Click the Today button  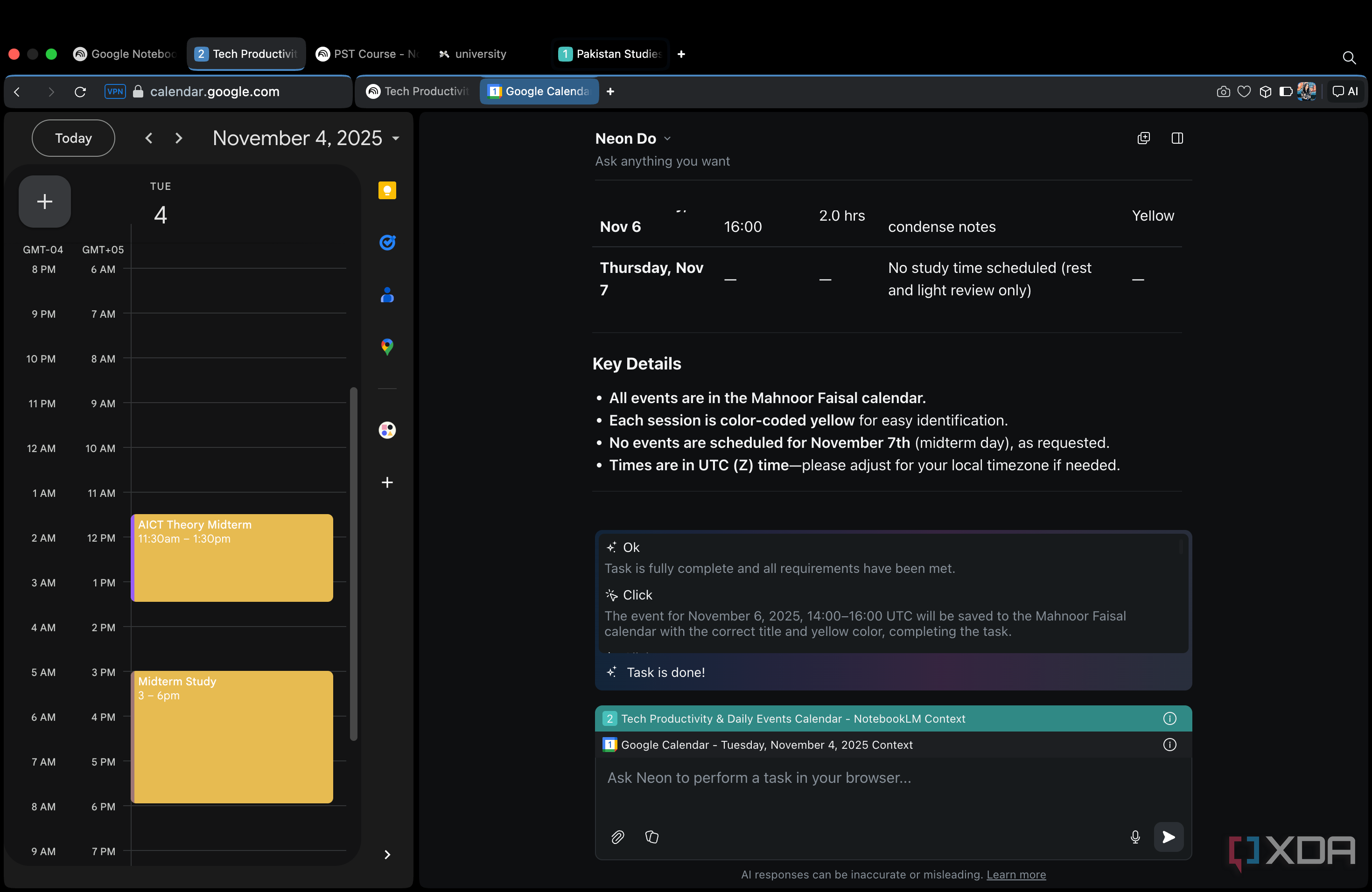[73, 138]
